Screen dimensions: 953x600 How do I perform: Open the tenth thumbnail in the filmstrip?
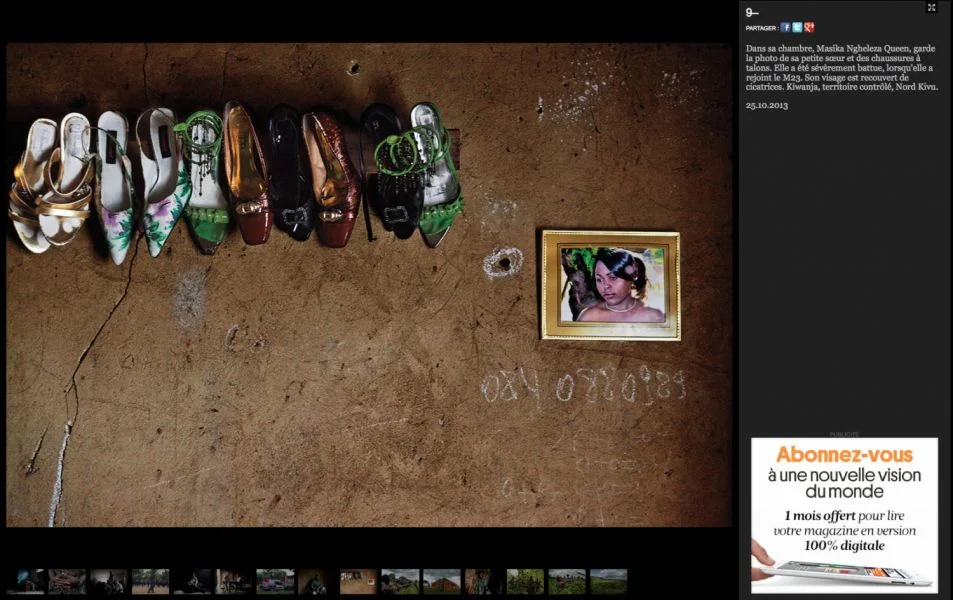[x=401, y=581]
